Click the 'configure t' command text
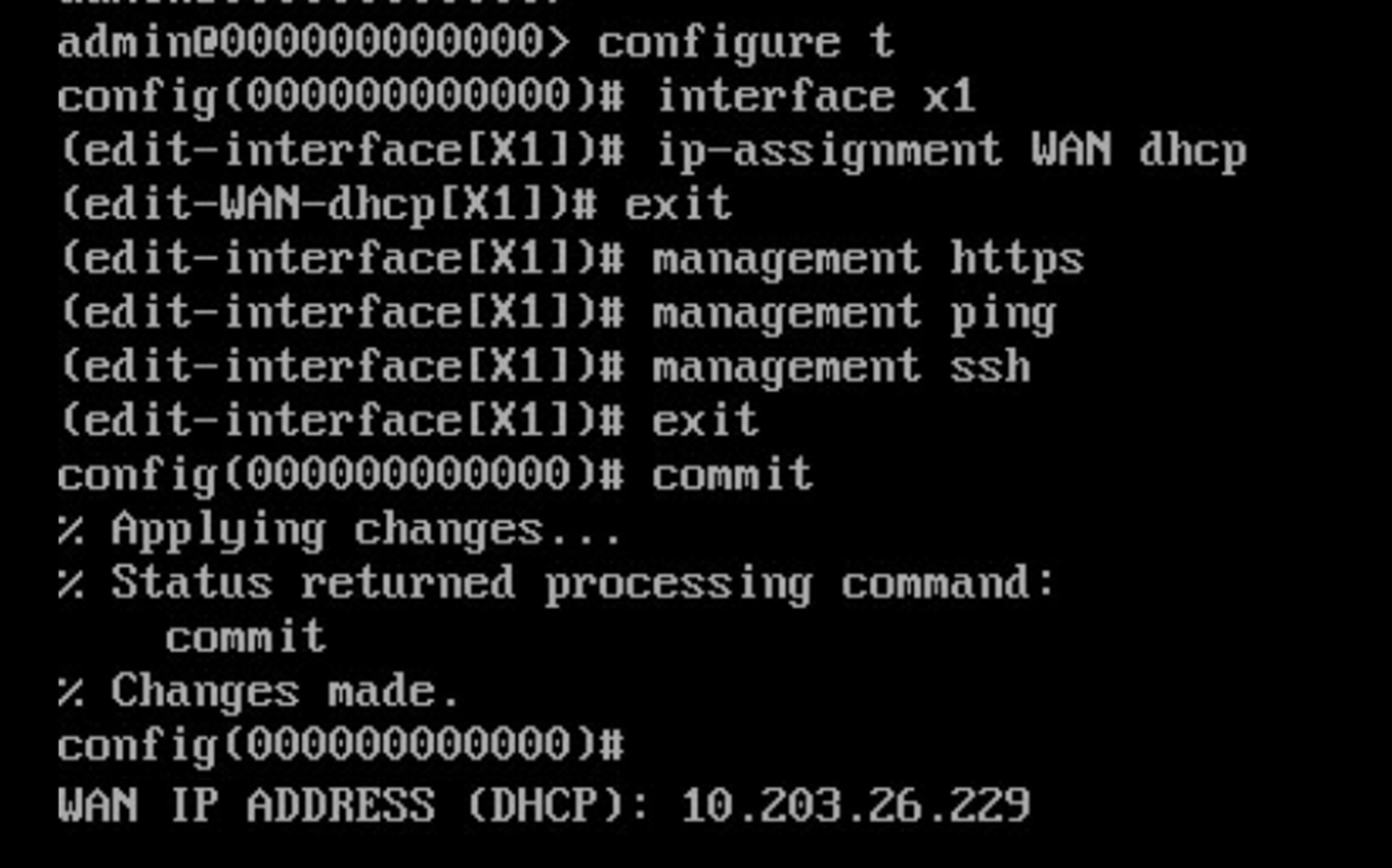 point(745,43)
